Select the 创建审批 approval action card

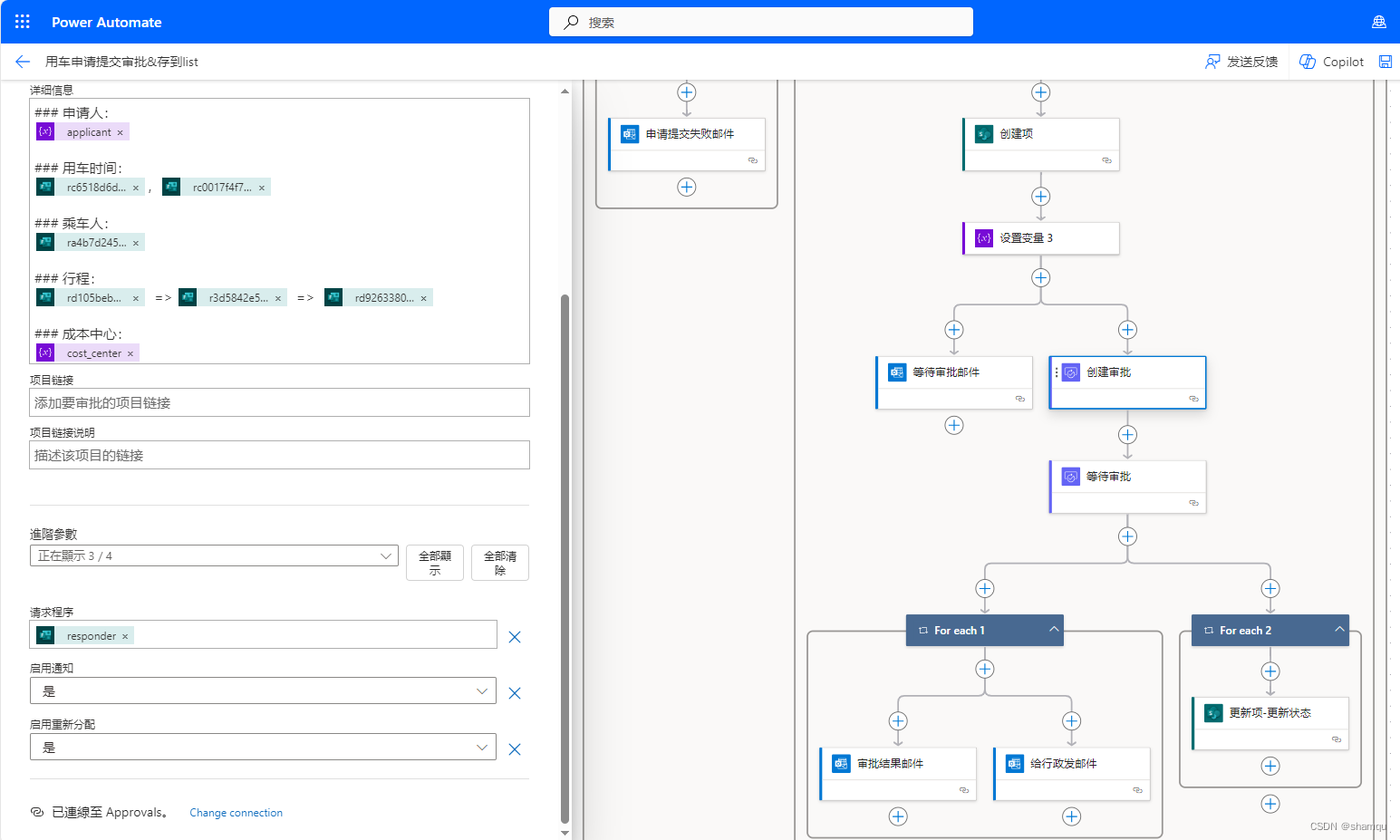[x=1127, y=372]
